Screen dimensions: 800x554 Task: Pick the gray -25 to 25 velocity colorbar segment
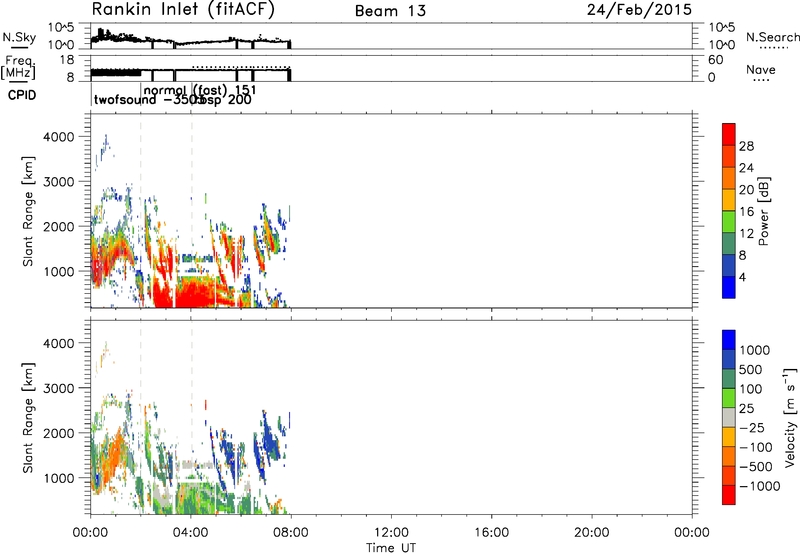tap(729, 417)
